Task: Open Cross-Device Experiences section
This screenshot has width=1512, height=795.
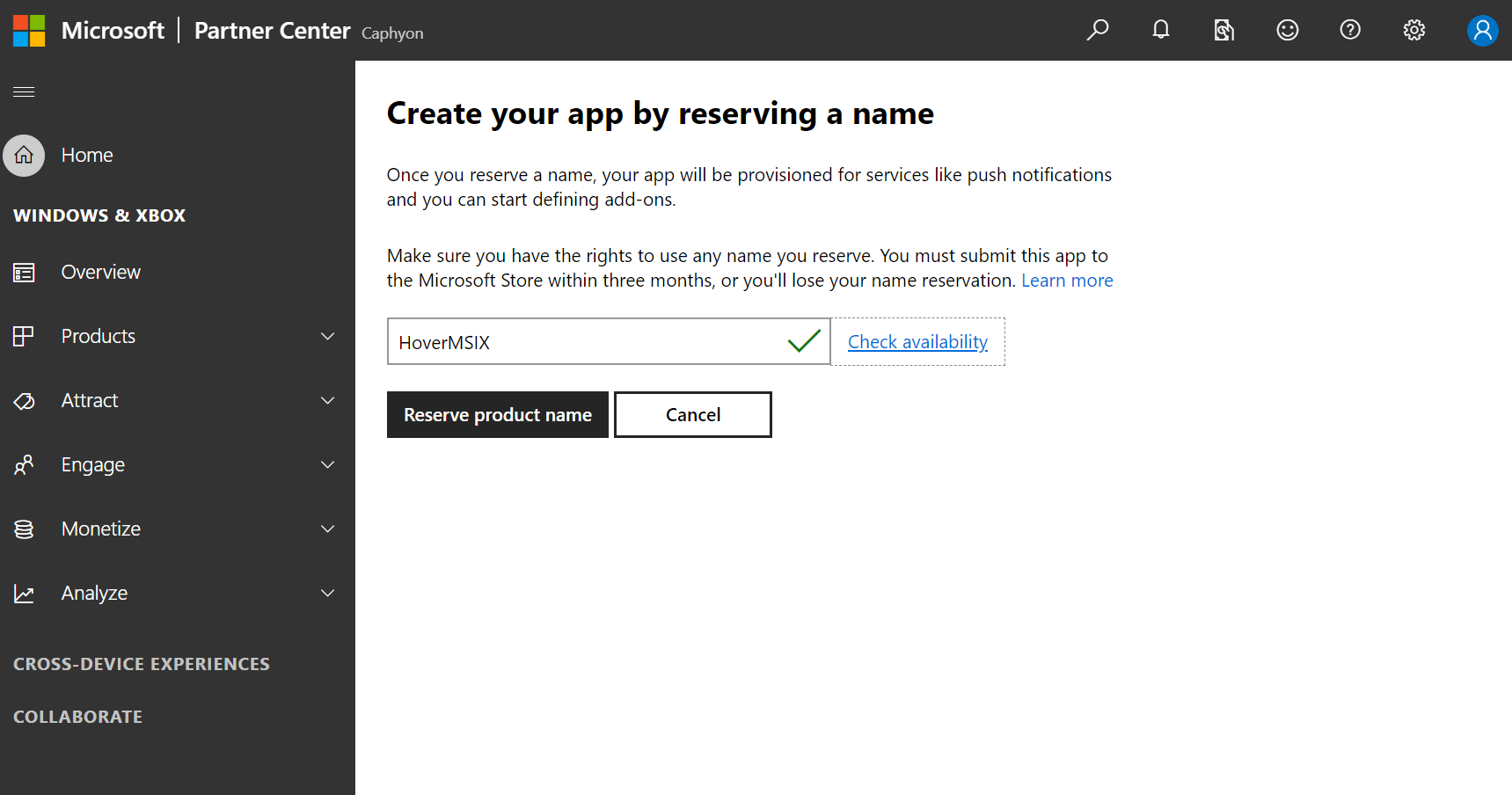Action: pos(142,664)
